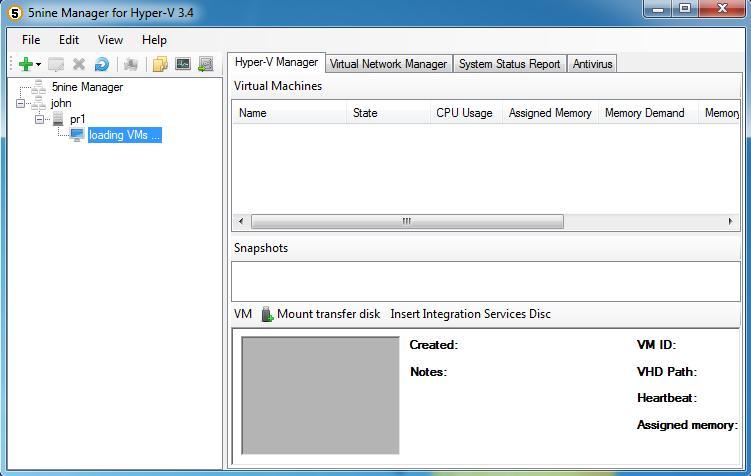Click the john domain tree icon
Viewport: 751px width, 476px height.
38,103
